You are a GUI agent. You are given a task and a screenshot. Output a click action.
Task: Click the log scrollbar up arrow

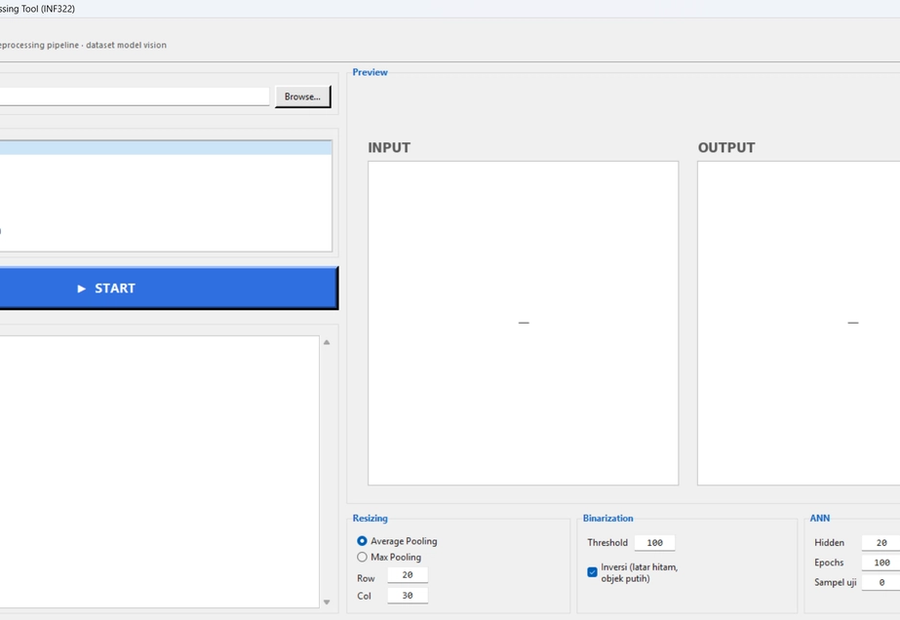(x=327, y=342)
